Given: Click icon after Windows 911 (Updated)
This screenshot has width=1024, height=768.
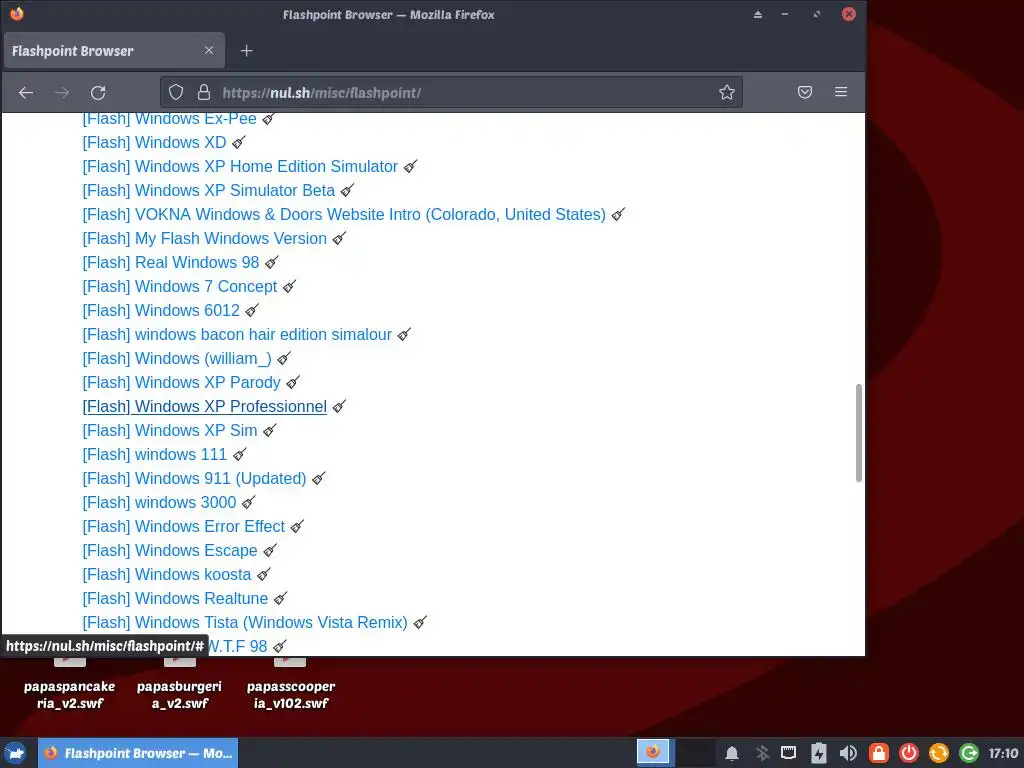Looking at the screenshot, I should [319, 479].
